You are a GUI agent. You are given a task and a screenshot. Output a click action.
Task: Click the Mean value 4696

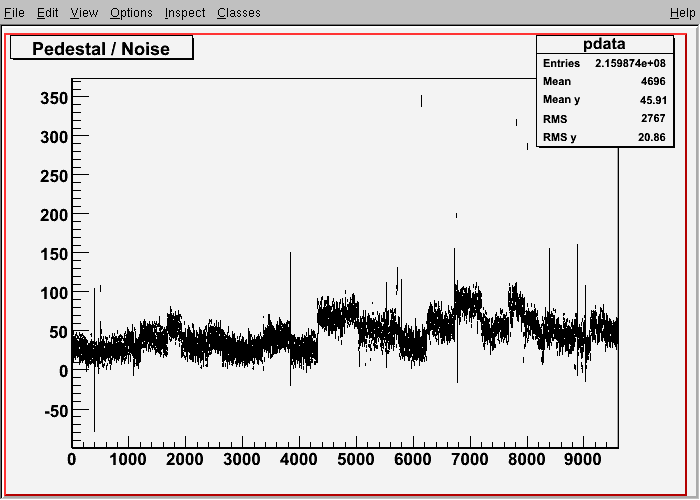coord(653,81)
